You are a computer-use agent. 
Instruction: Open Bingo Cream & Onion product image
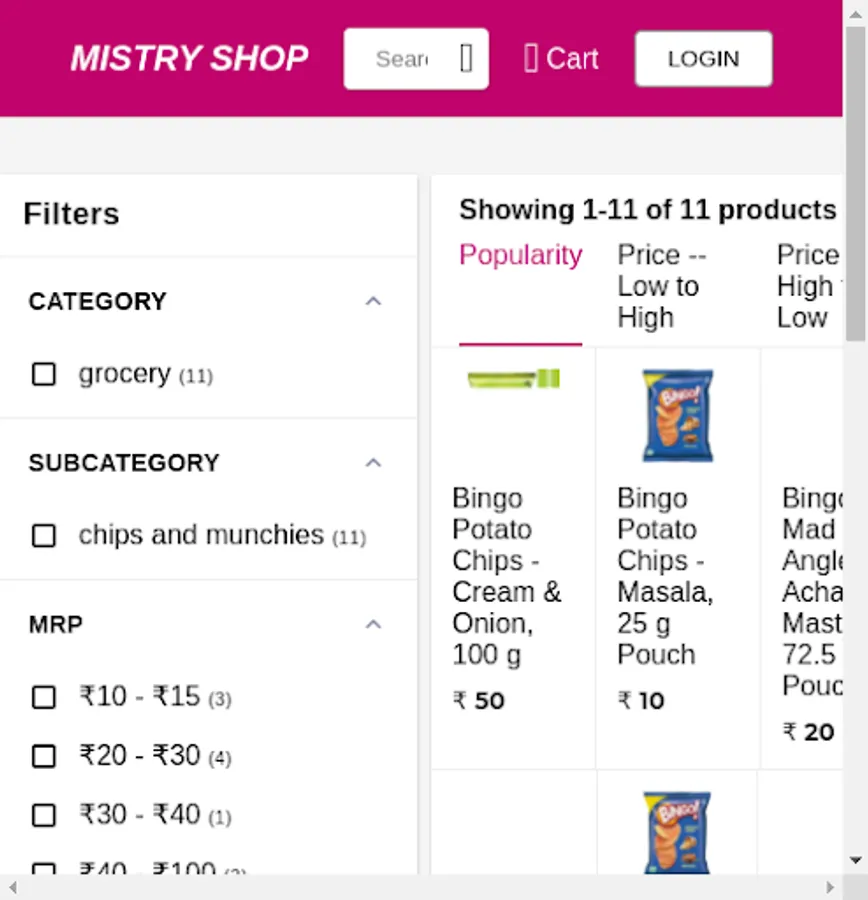[x=514, y=379]
